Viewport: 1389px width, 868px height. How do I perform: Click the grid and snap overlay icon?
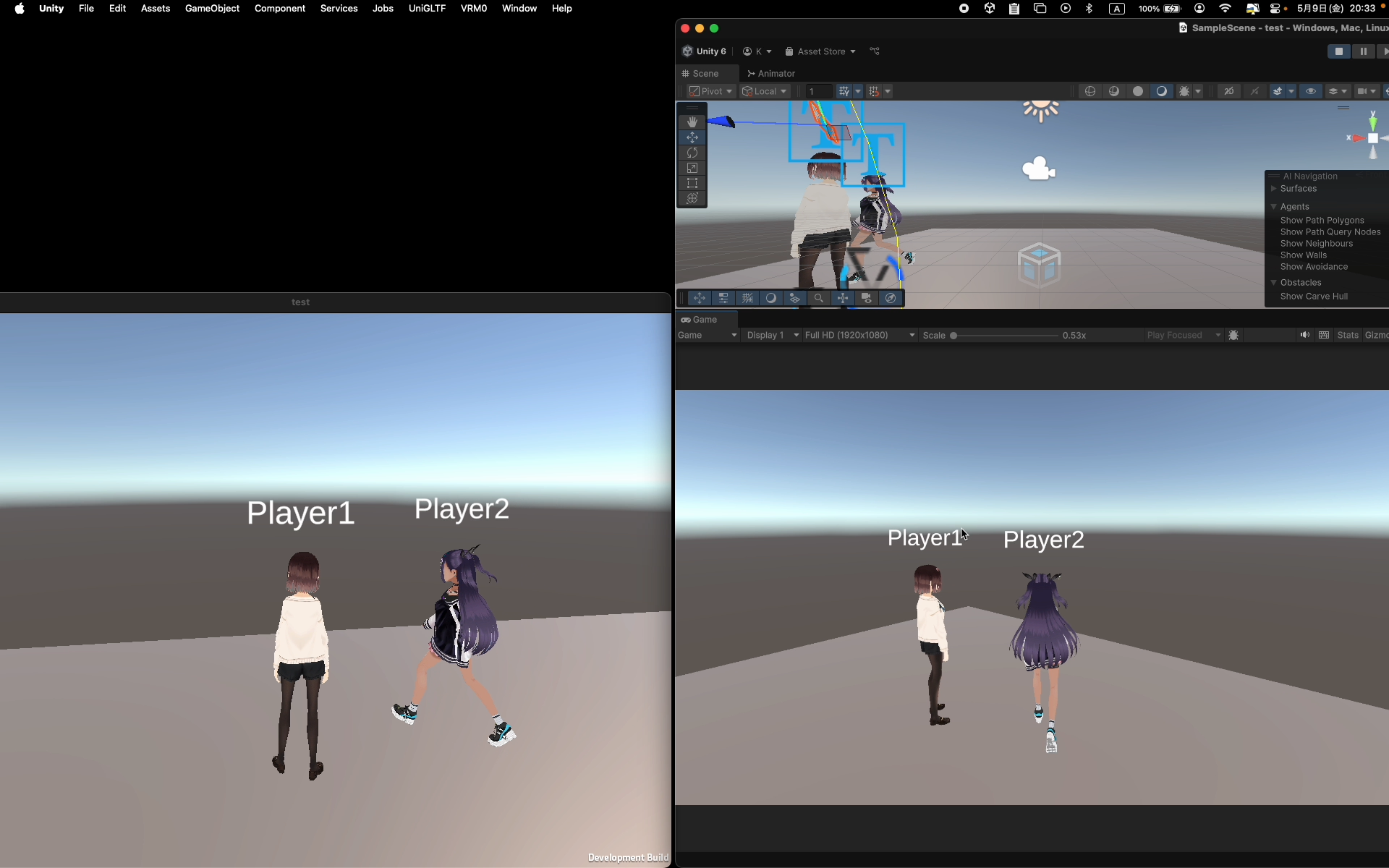point(747,298)
